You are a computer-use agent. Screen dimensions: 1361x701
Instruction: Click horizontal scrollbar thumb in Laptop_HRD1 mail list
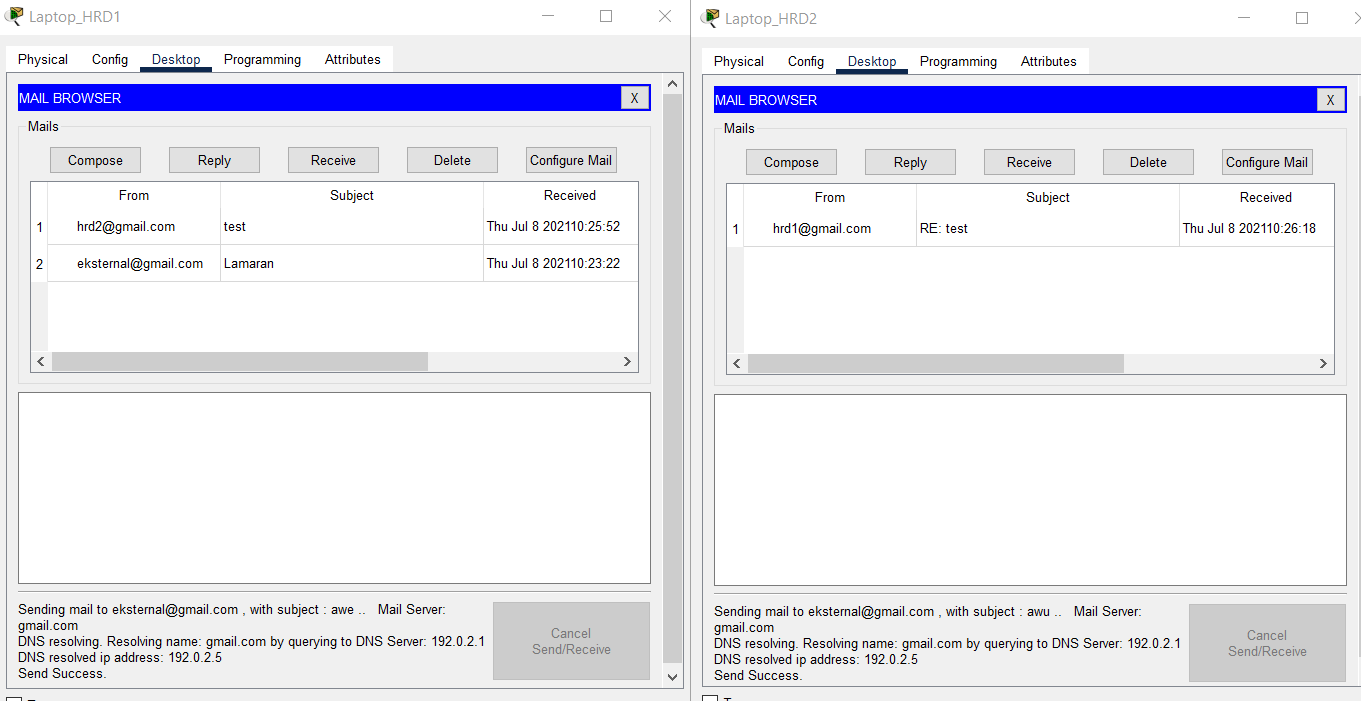click(240, 362)
